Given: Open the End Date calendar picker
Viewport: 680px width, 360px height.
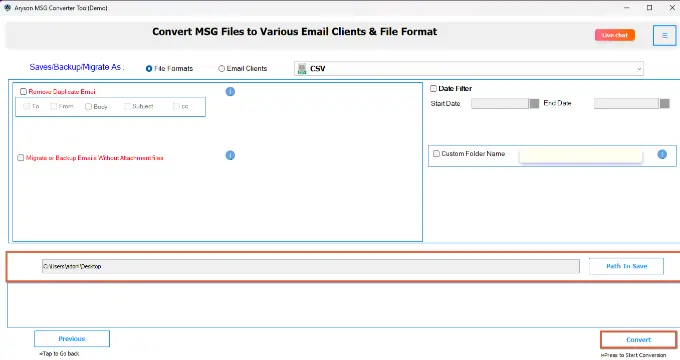Looking at the screenshot, I should (x=664, y=103).
